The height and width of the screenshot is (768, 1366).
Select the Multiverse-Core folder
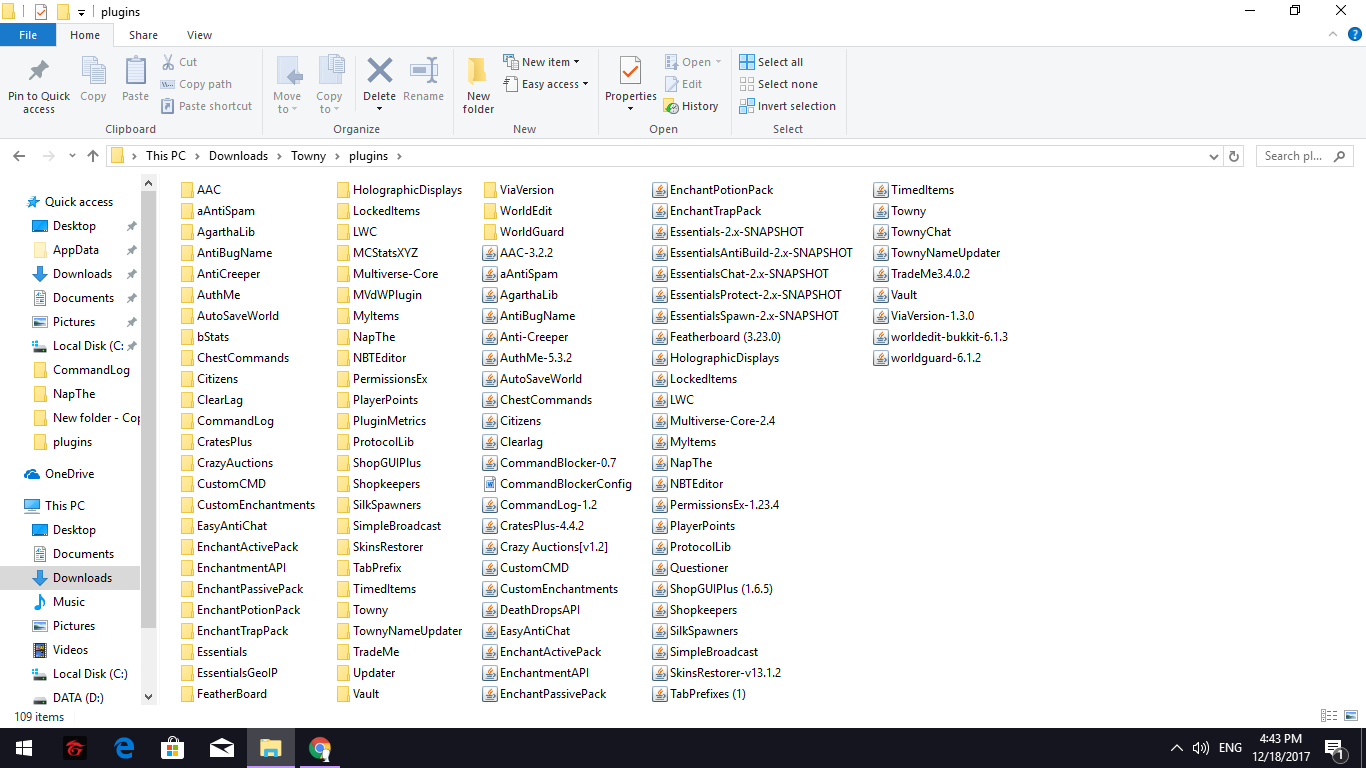pos(387,274)
